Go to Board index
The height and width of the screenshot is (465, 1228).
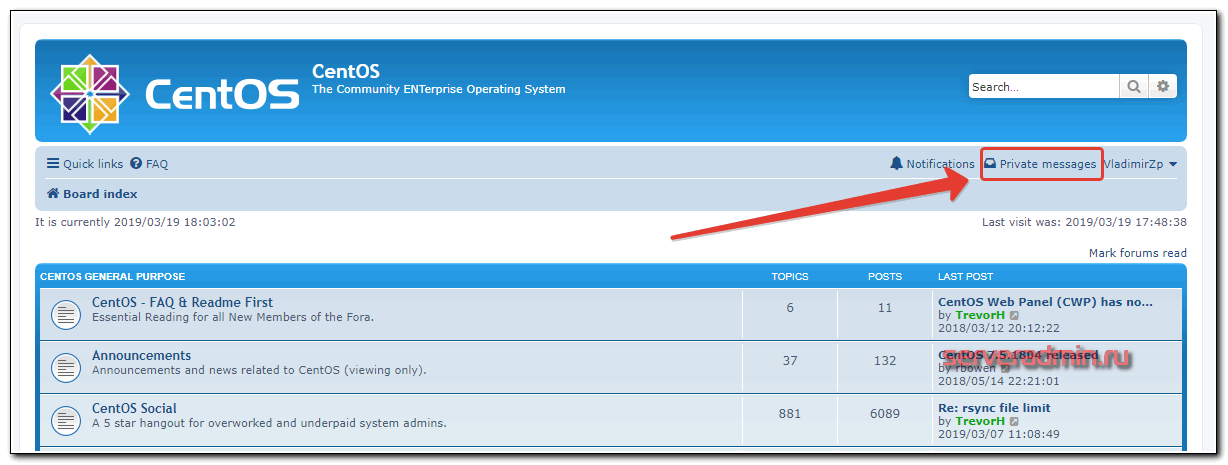tap(92, 194)
